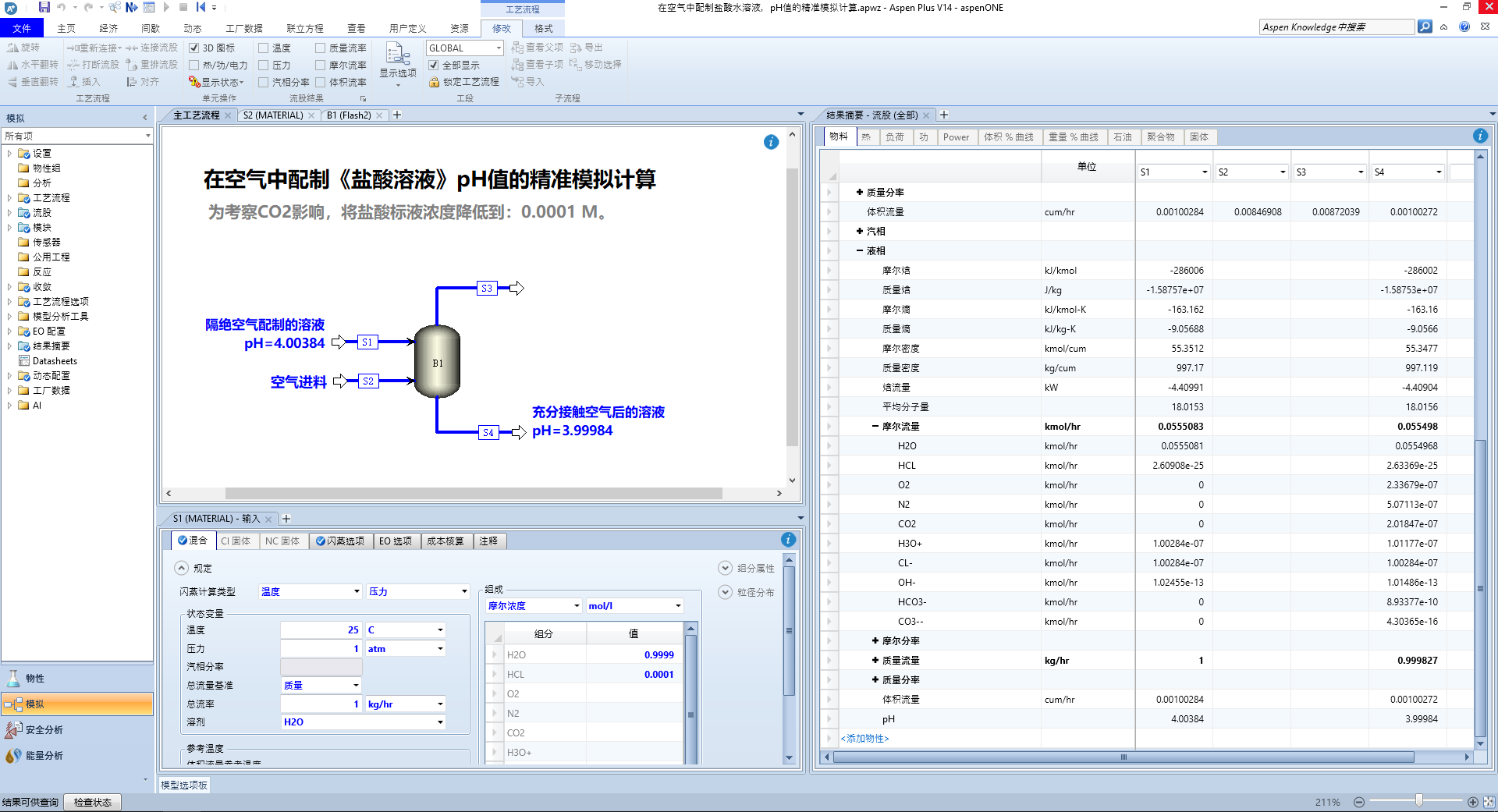Screen dimensions: 1498x812
Task: Collapse the 模拟 navigation pane
Action: 144,118
